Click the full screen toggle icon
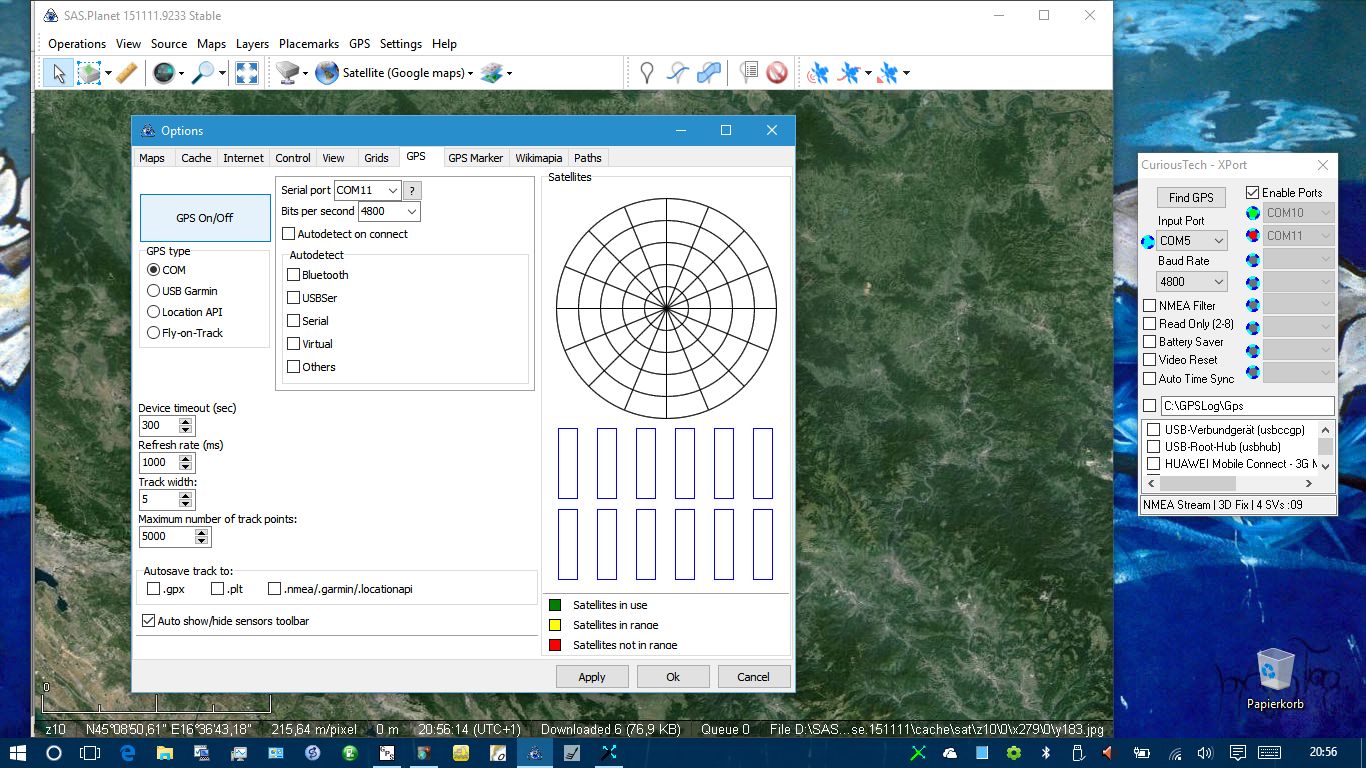This screenshot has width=1366, height=768. click(247, 73)
